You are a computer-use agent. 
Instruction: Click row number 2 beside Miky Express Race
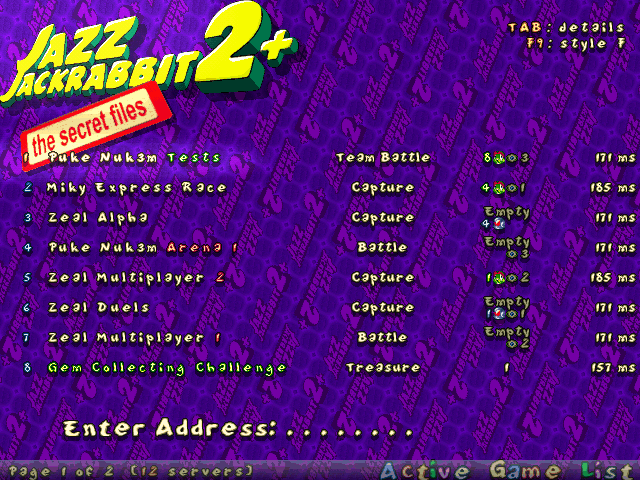[x=28, y=188]
